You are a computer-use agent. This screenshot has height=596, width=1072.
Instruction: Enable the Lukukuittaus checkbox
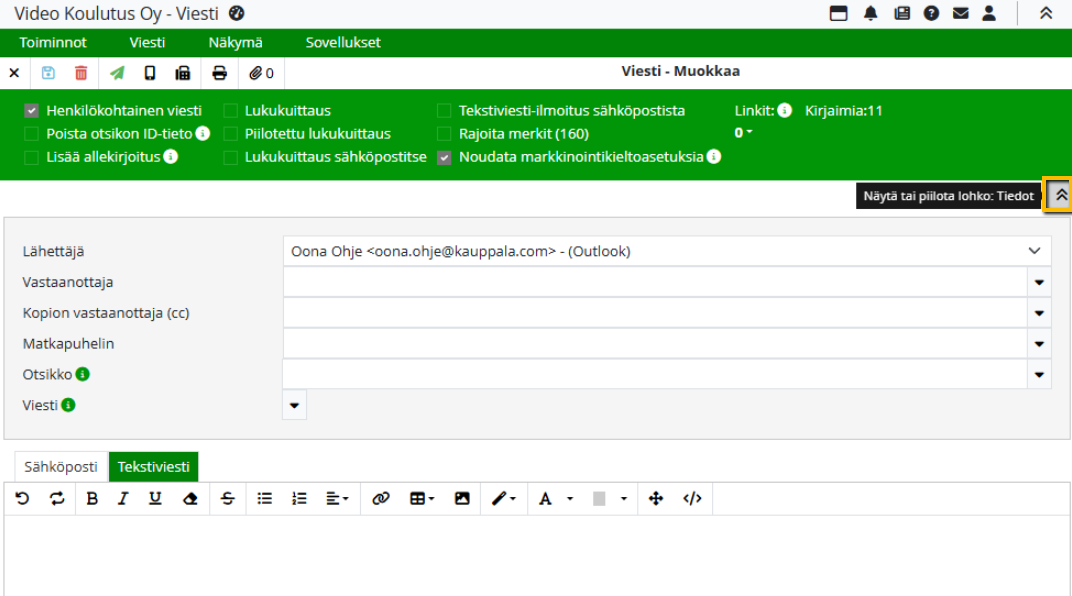231,111
